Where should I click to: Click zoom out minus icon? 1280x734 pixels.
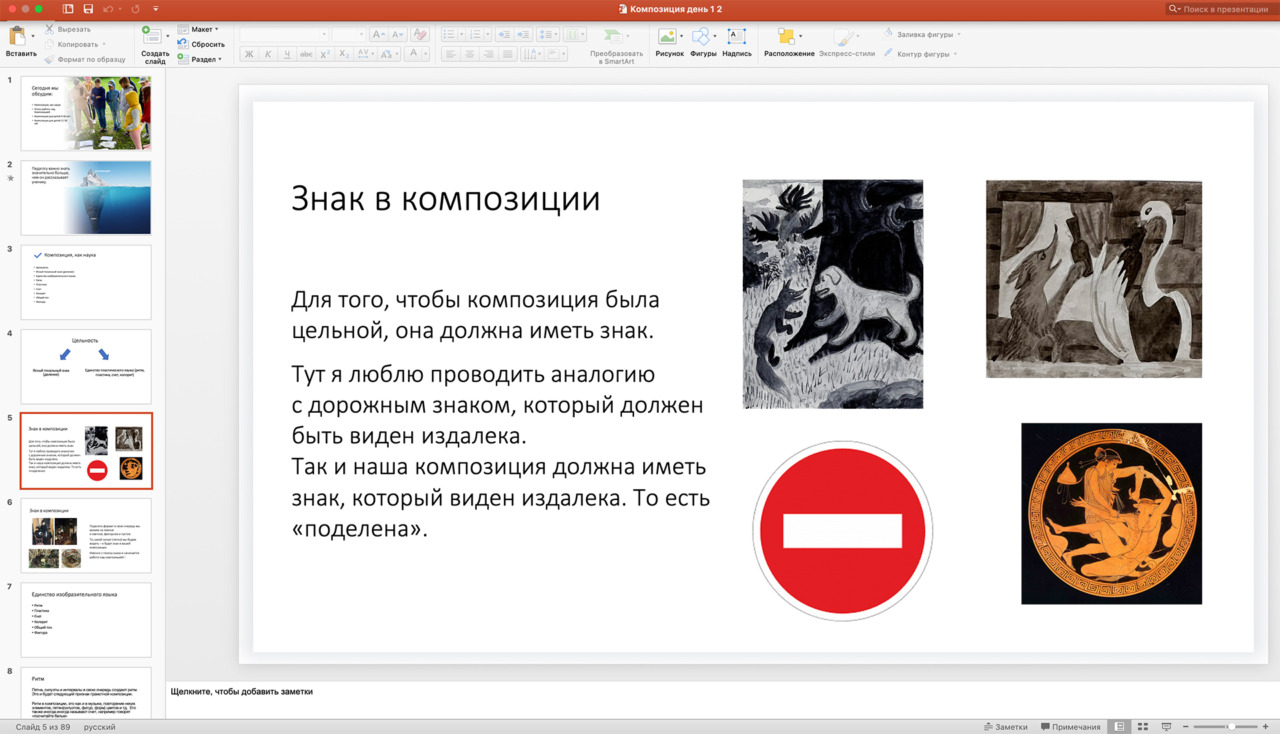point(1185,727)
